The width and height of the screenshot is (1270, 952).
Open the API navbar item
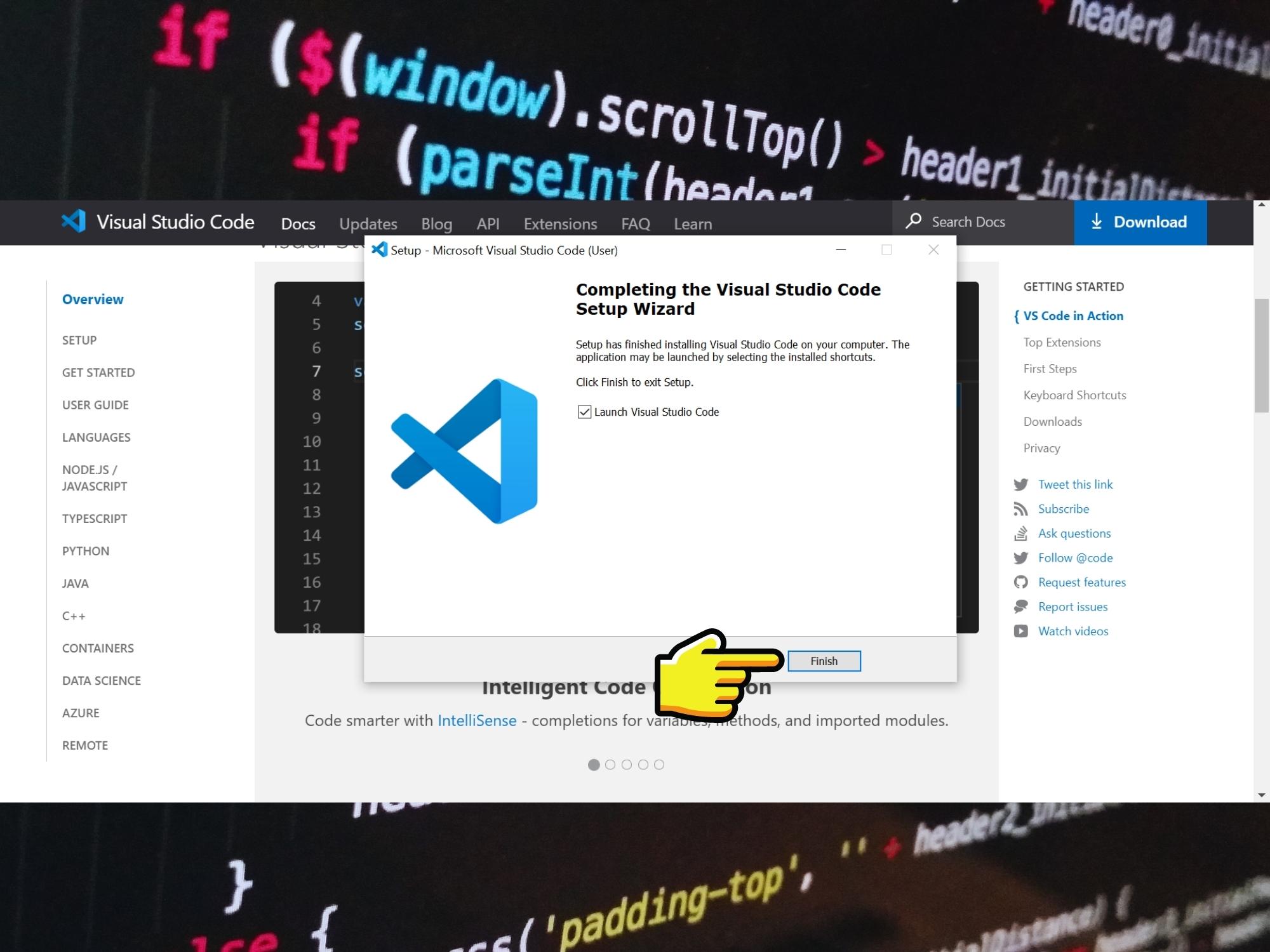point(488,223)
